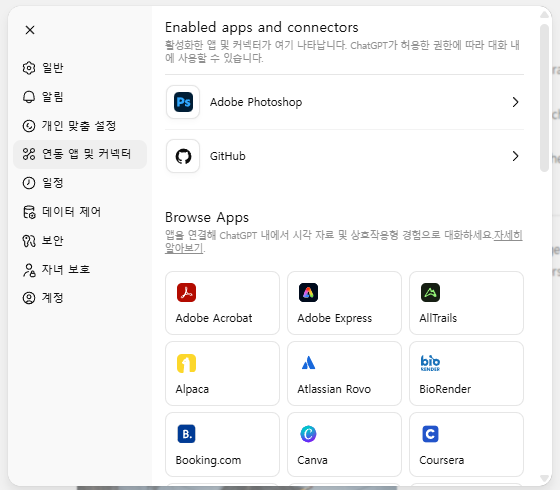Click the Canva circular icon

[308, 434]
